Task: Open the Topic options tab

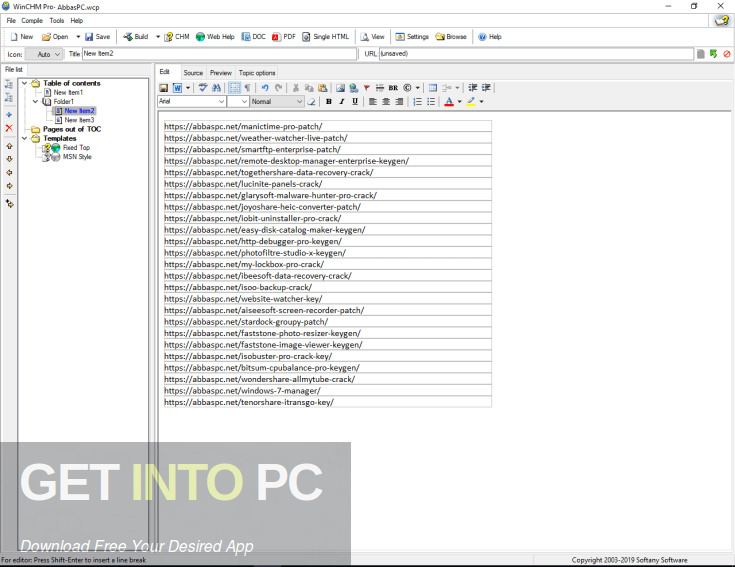Action: click(x=257, y=73)
